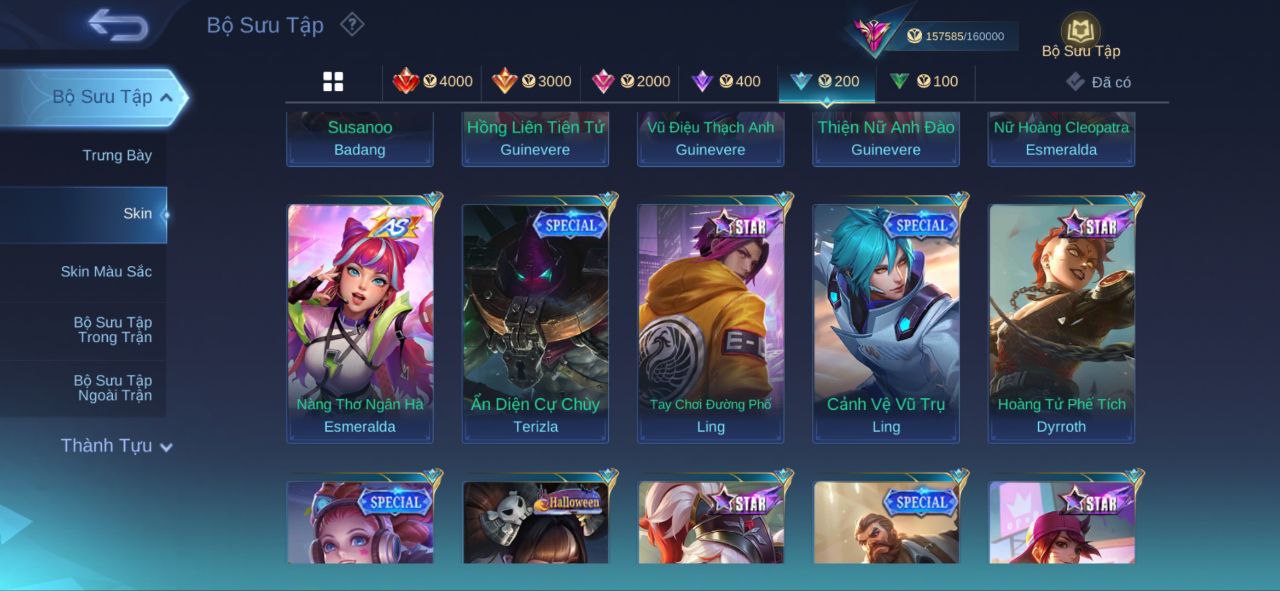Switch to the 200 tier tab

pyautogui.click(x=826, y=82)
